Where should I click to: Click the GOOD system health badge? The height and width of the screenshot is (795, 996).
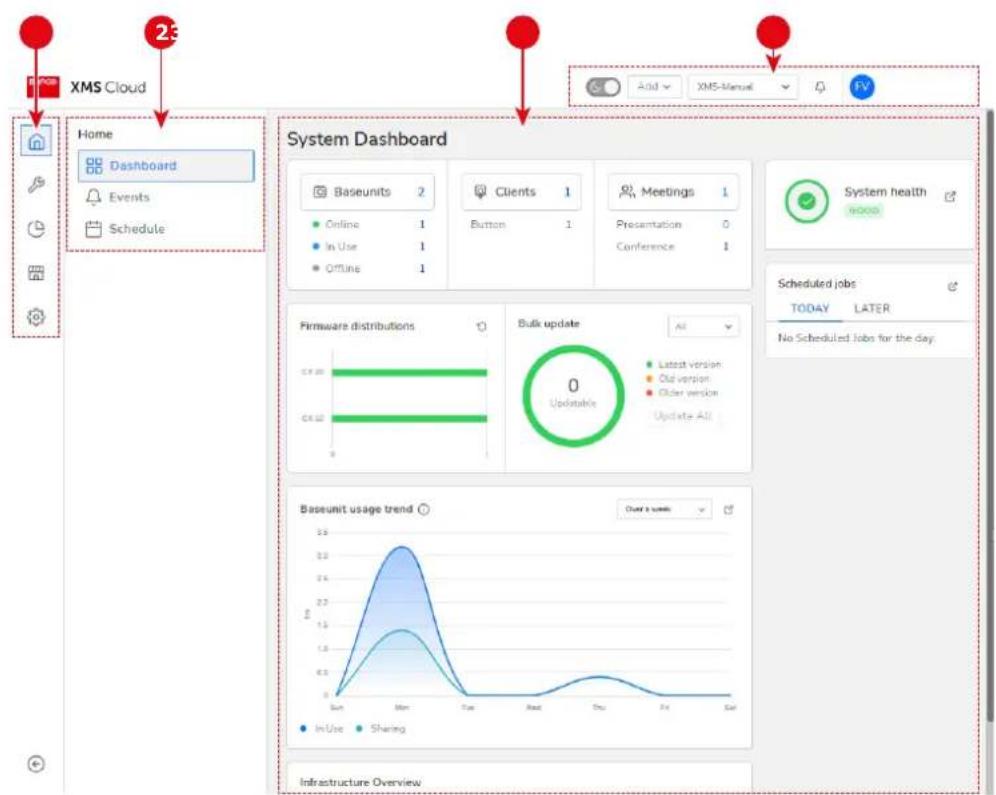click(863, 210)
